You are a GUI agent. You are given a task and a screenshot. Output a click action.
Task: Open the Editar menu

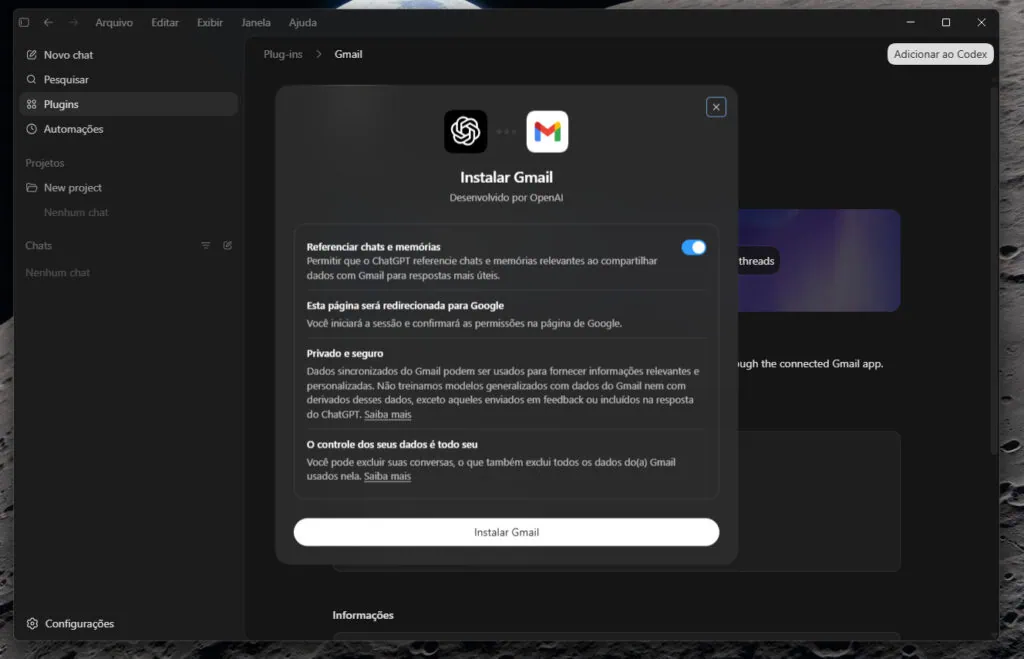165,22
